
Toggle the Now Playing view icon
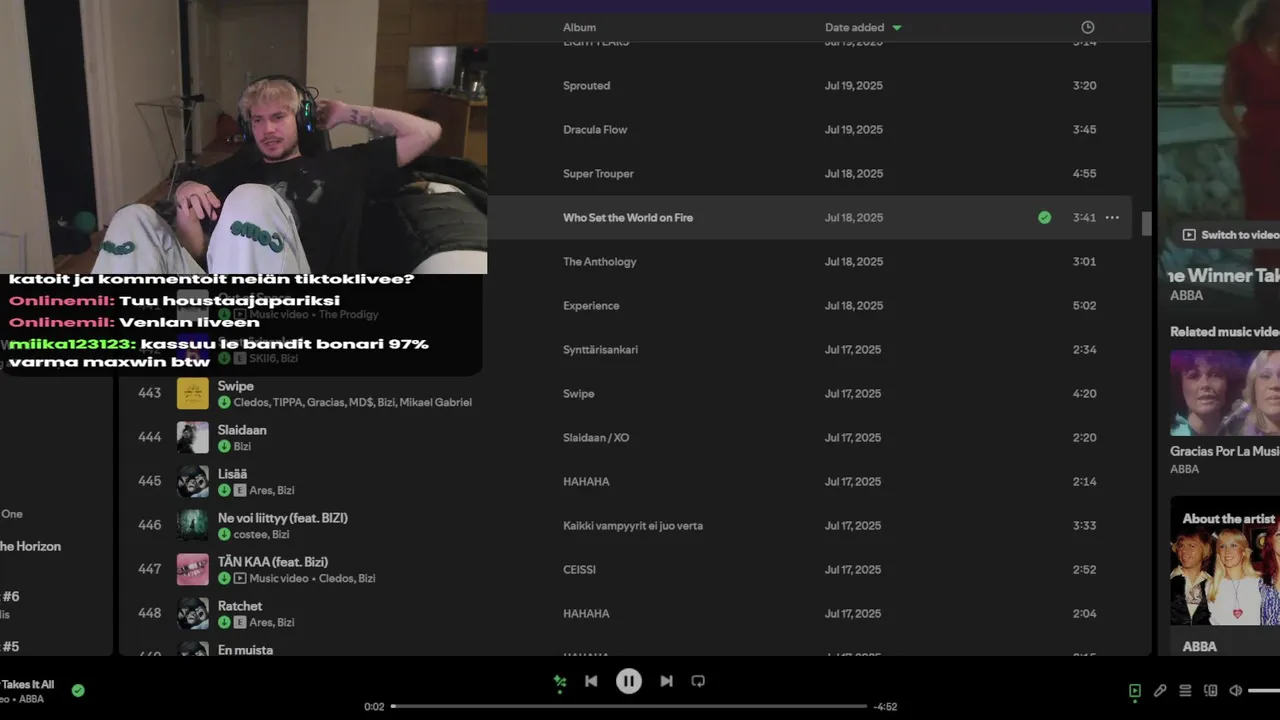coord(1135,690)
